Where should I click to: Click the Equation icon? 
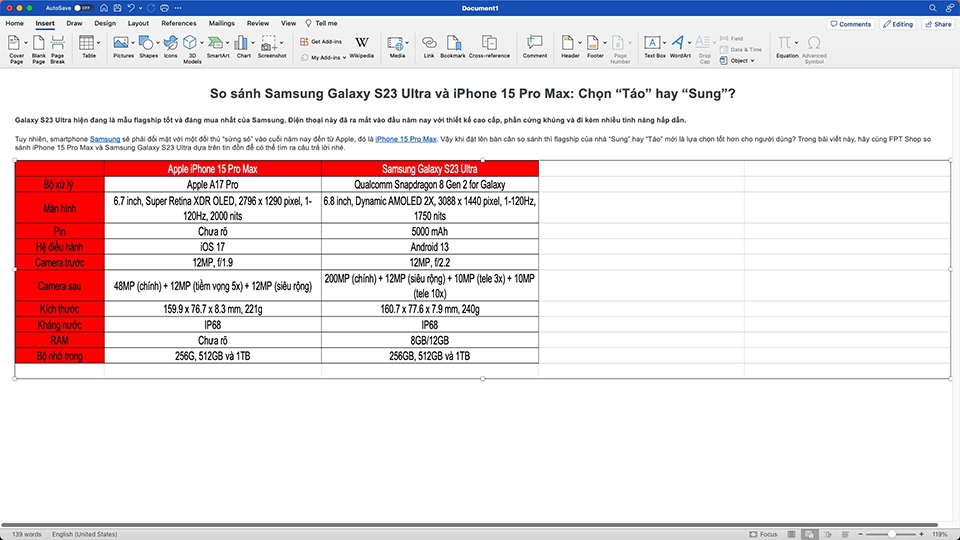click(784, 43)
